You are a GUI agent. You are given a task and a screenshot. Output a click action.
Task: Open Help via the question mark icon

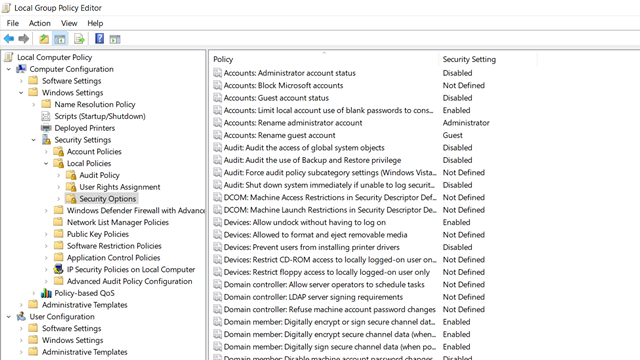click(99, 39)
